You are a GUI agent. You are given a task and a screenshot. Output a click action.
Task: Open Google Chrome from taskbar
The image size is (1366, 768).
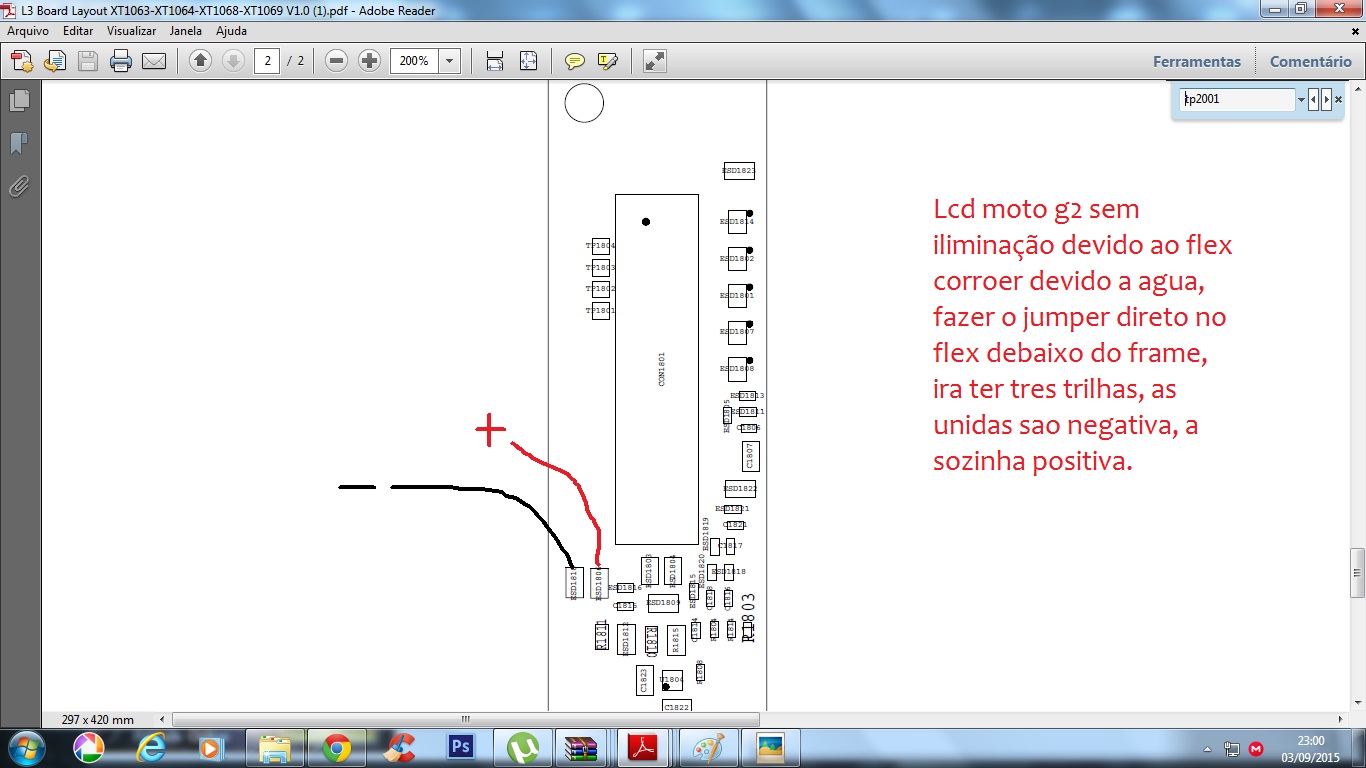pos(337,748)
